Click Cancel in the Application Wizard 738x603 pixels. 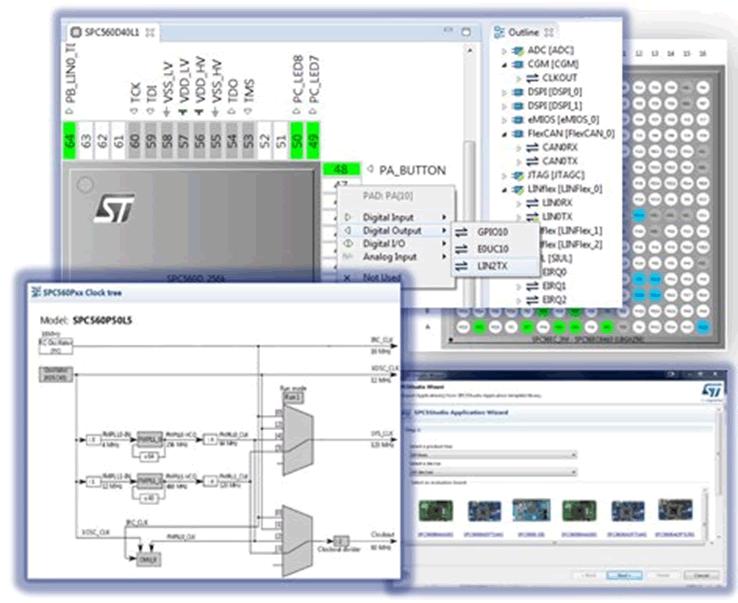(701, 575)
